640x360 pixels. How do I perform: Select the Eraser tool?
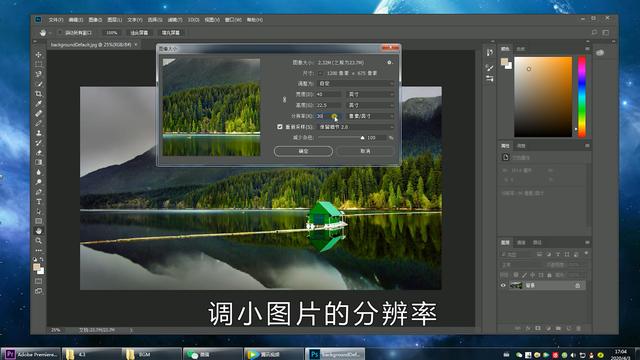click(x=39, y=152)
